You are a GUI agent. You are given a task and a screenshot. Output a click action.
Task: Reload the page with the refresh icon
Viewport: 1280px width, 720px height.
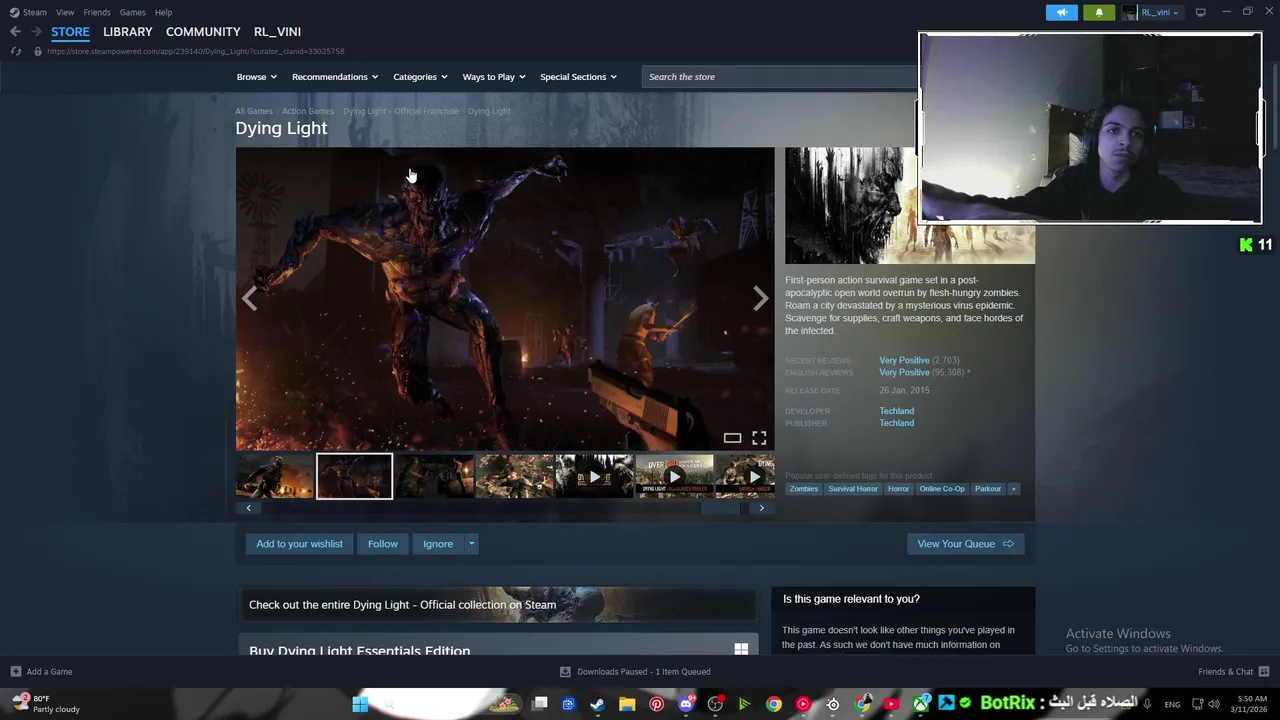click(15, 51)
